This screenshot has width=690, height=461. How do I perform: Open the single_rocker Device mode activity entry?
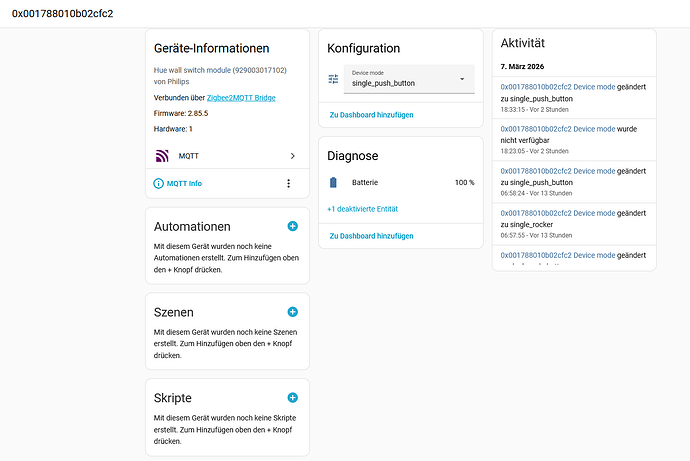[x=574, y=223]
